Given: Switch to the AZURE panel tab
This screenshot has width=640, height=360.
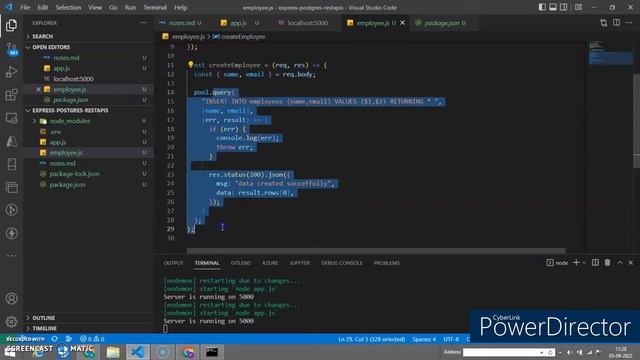Looking at the screenshot, I should click(270, 263).
